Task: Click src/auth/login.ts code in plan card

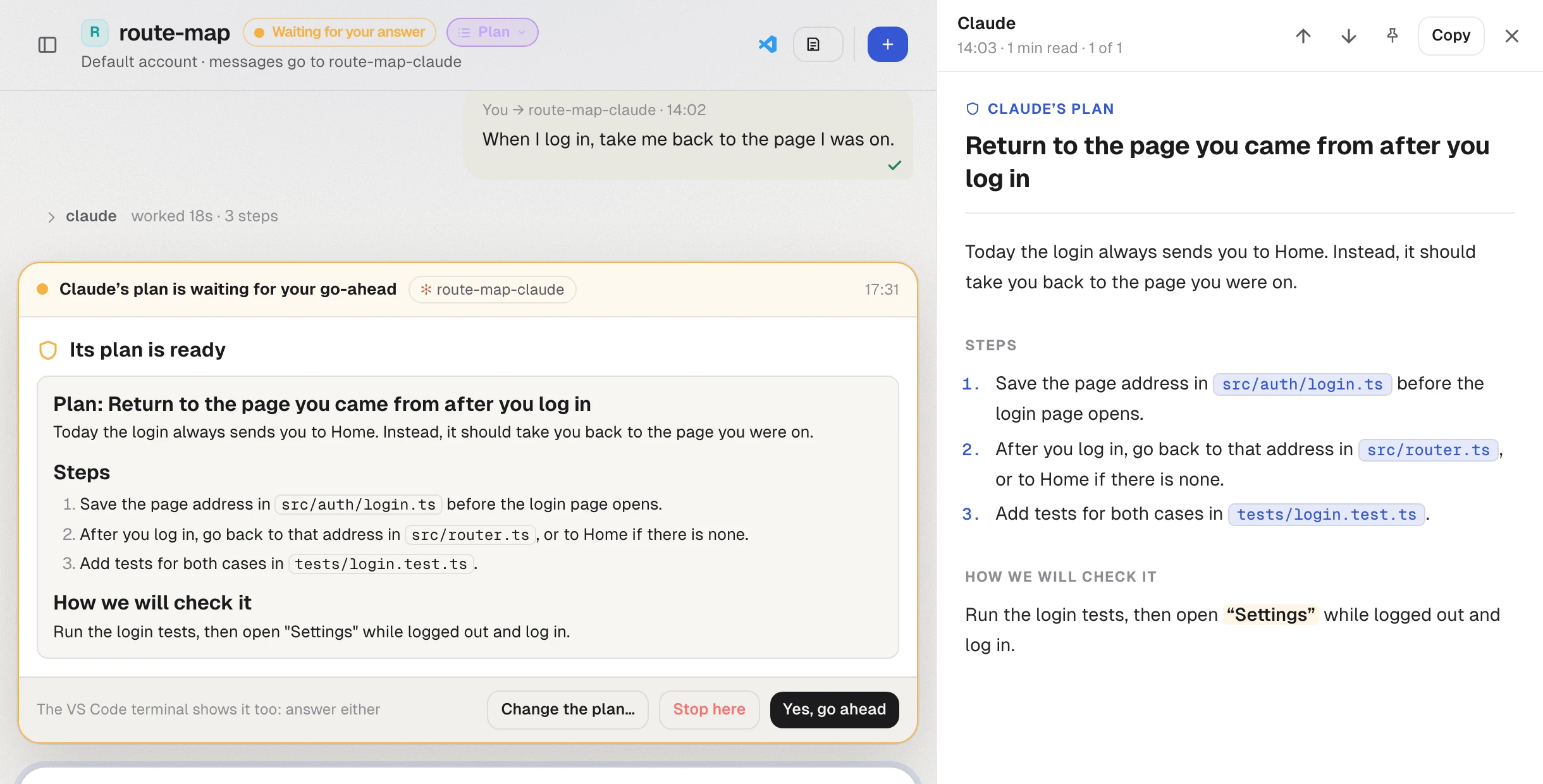Action: point(359,505)
